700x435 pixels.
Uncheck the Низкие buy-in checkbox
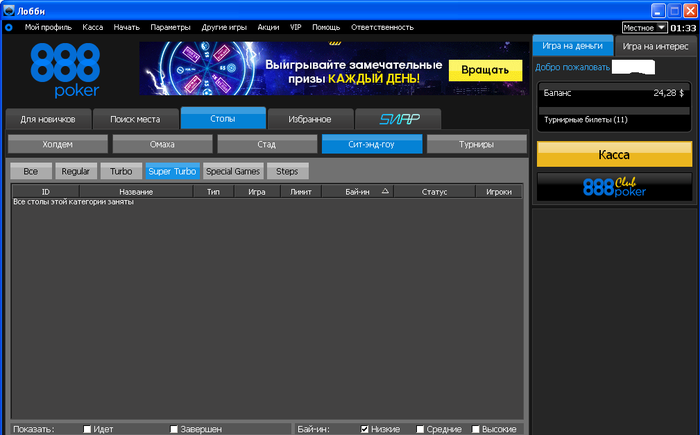point(365,429)
